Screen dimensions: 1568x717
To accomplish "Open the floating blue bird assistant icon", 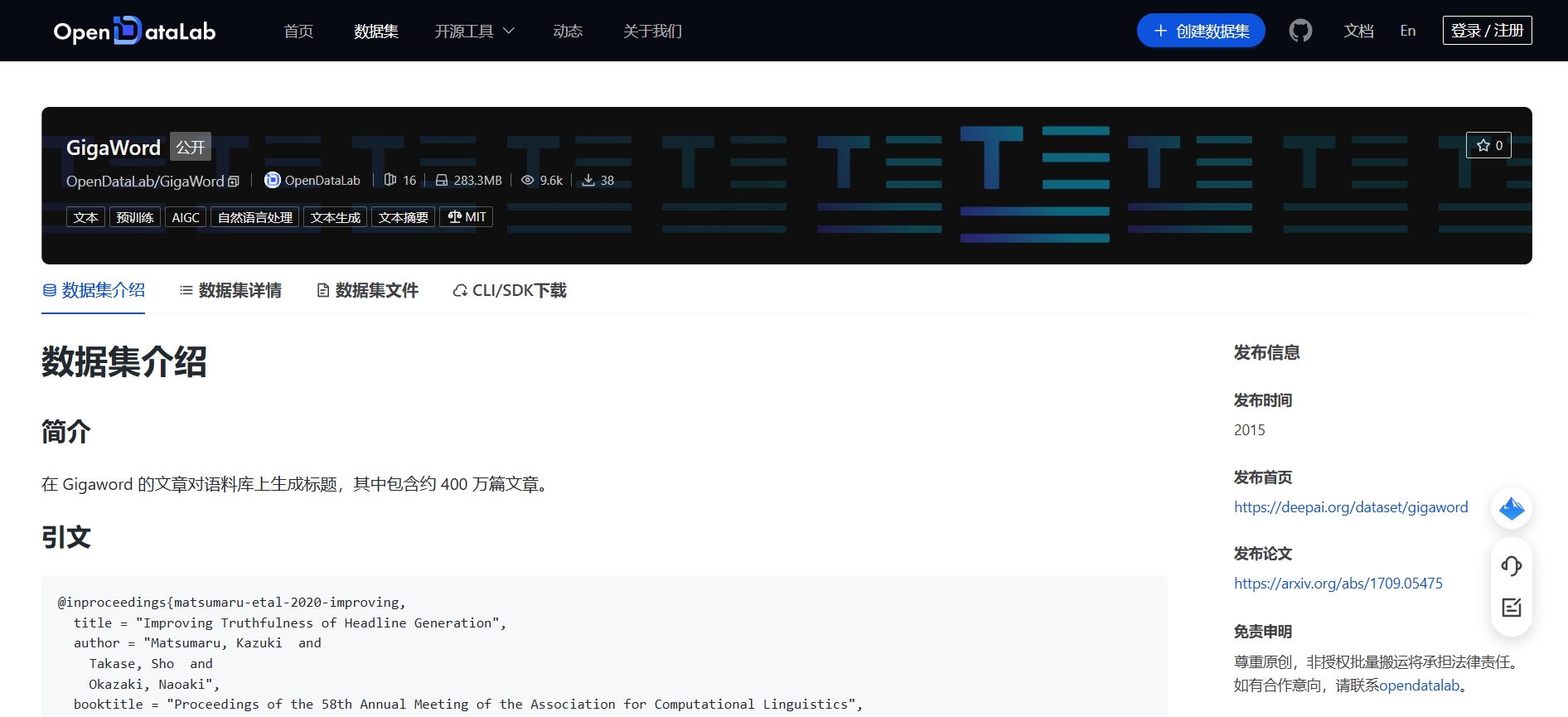I will pyautogui.click(x=1512, y=508).
